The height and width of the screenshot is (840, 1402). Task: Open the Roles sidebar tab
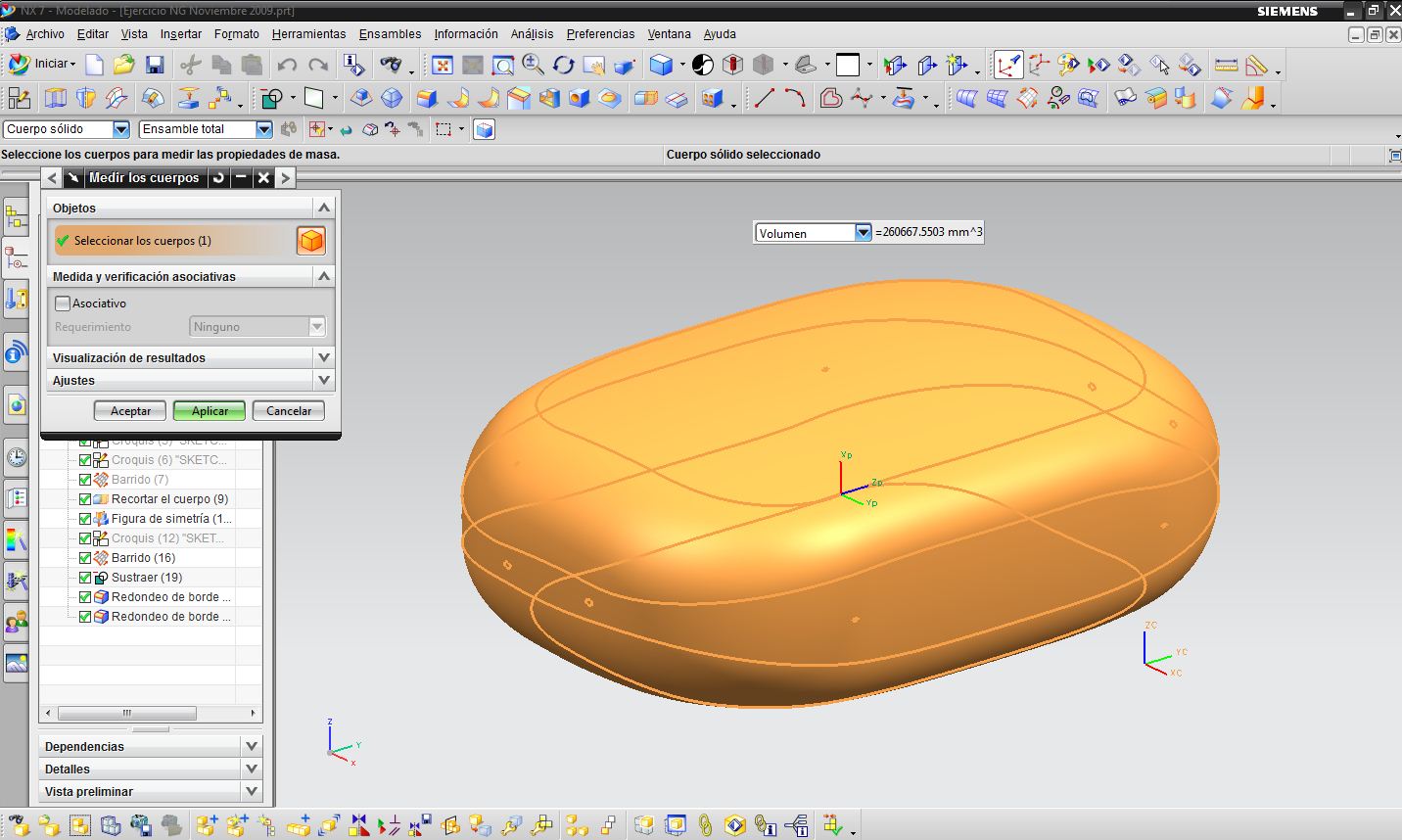pyautogui.click(x=16, y=622)
